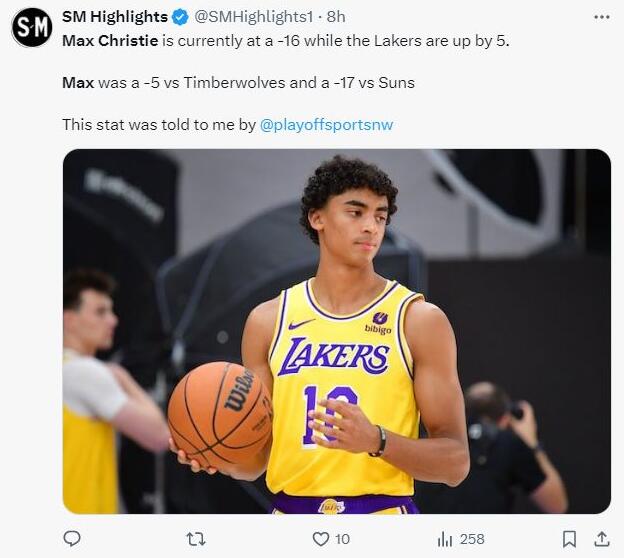Click the SM Highlights display name

point(114,17)
